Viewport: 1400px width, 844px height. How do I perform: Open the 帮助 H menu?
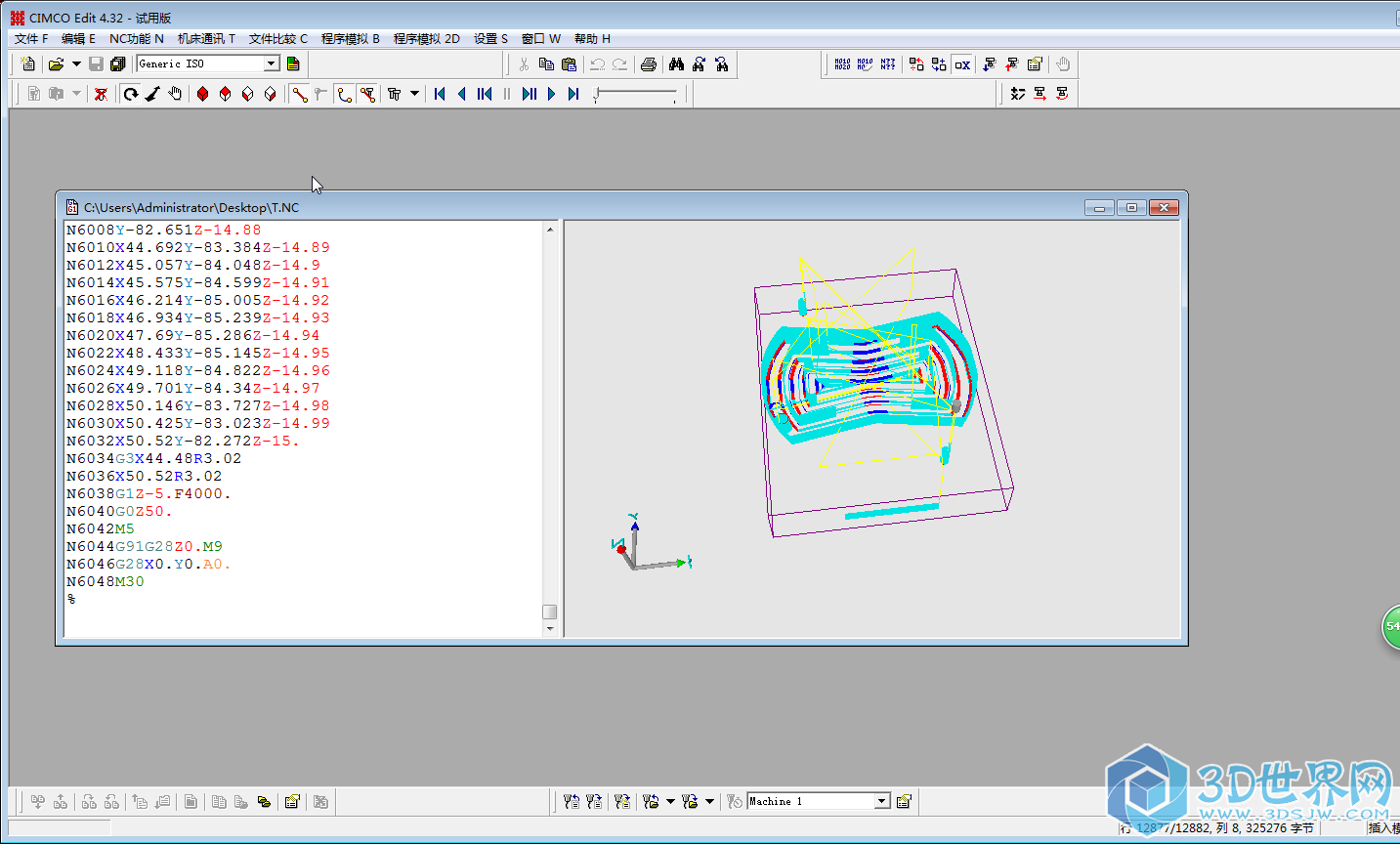pos(592,39)
